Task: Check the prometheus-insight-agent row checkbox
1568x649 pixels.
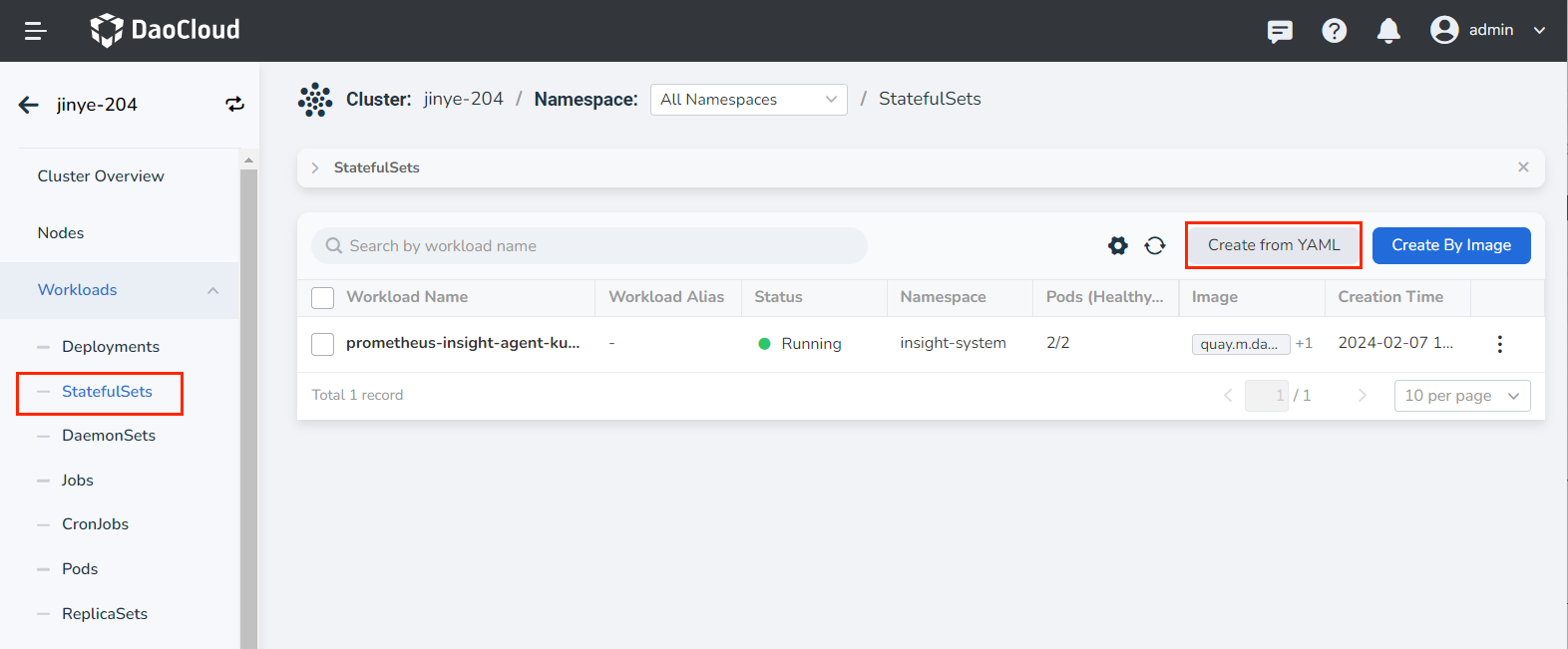Action: [323, 344]
